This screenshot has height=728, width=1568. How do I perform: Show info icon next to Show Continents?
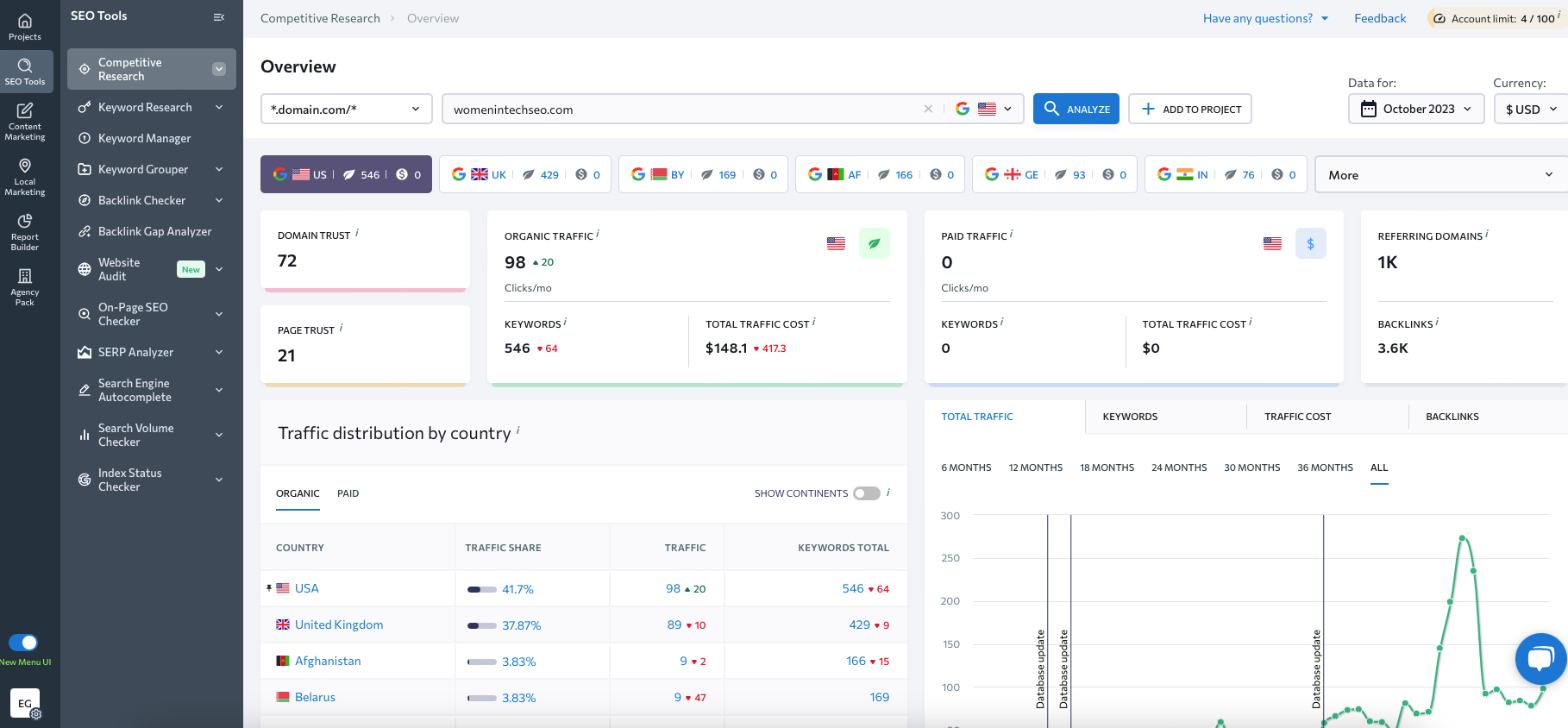click(x=888, y=492)
